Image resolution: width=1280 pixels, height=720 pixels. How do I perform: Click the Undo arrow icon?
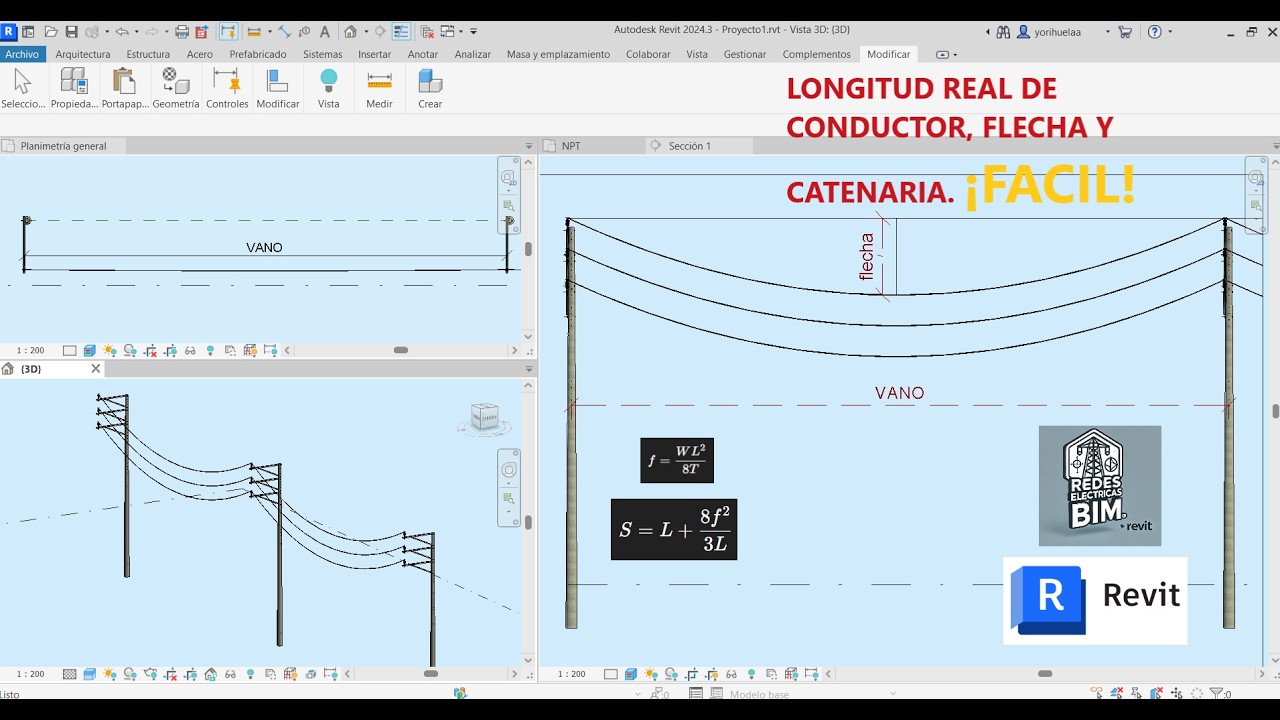[x=121, y=32]
